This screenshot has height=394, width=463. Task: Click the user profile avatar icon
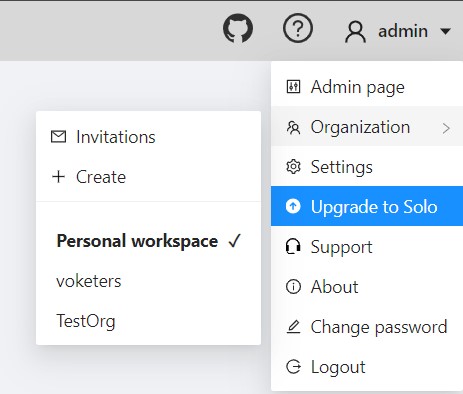[355, 32]
